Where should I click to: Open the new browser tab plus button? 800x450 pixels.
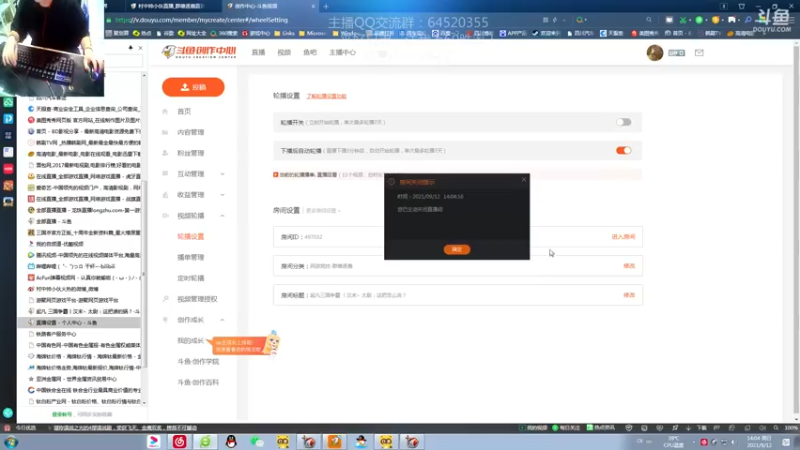coord(326,6)
